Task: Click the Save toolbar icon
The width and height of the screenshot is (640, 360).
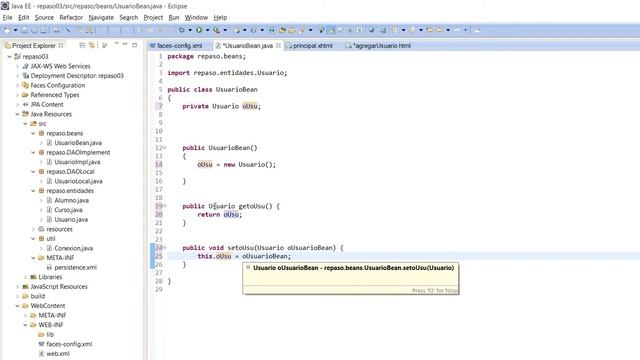Action: (24, 30)
